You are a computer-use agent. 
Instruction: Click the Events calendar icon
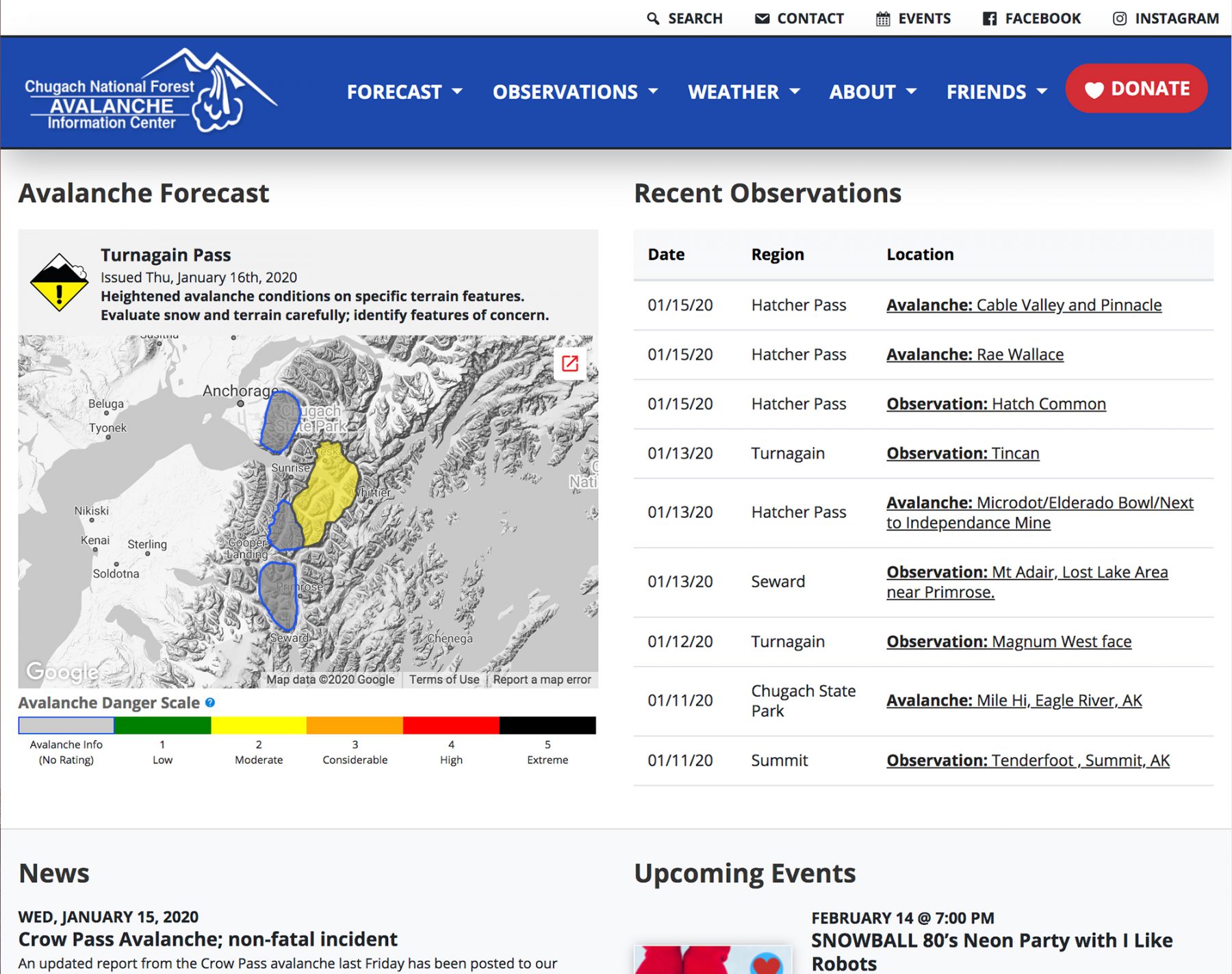pos(883,18)
